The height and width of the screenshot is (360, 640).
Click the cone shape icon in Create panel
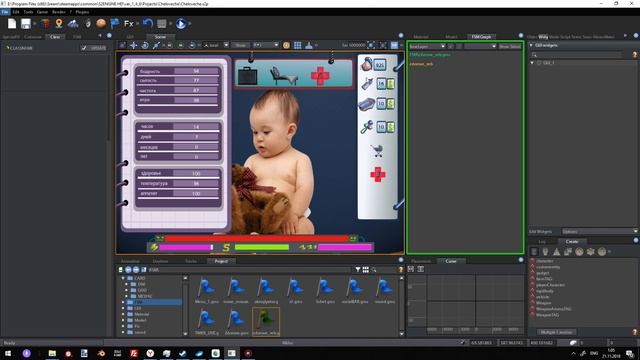[556, 252]
